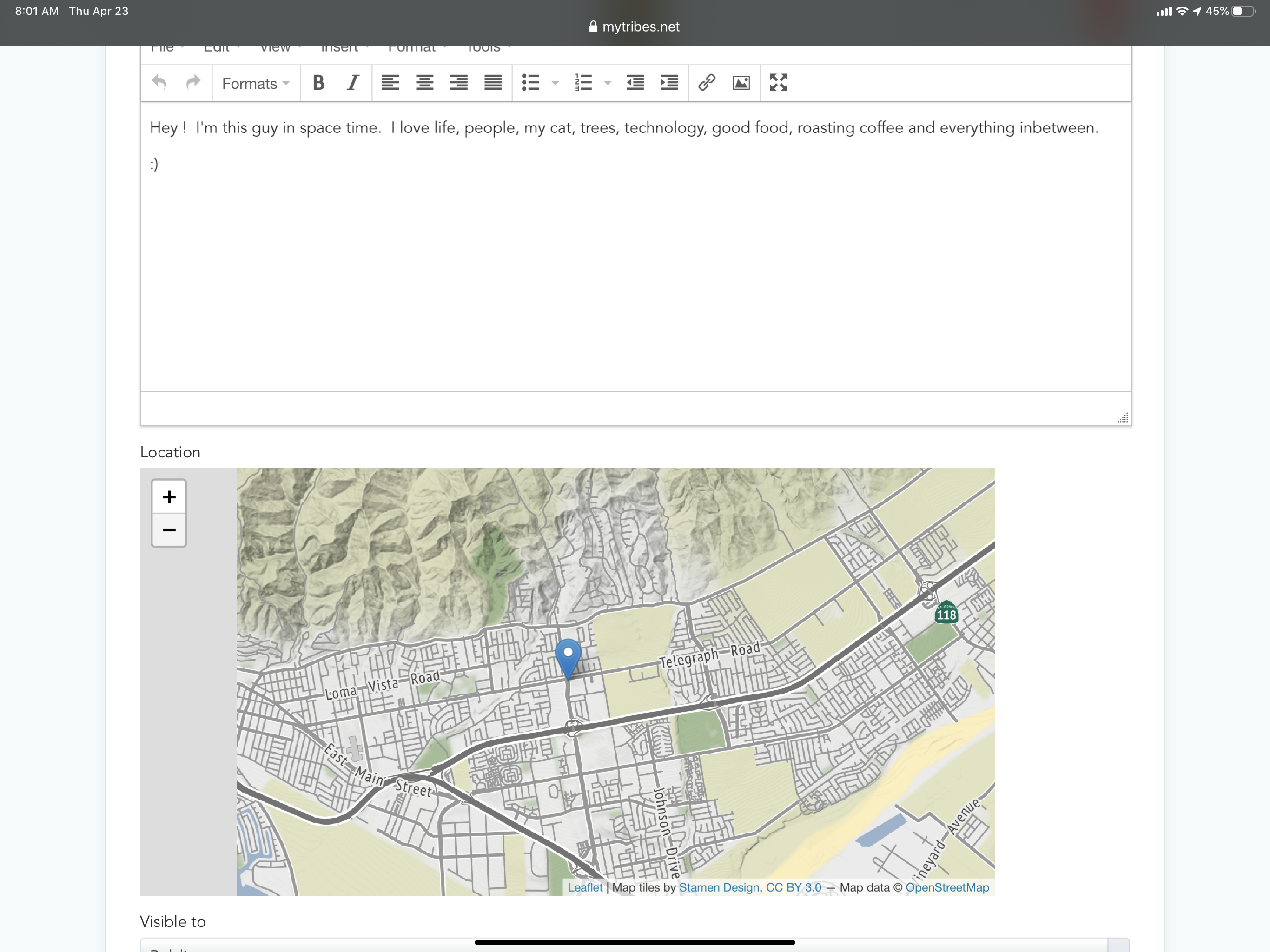Open the OpenStreetMap attribution link
This screenshot has height=952, width=1270.
pos(947,887)
